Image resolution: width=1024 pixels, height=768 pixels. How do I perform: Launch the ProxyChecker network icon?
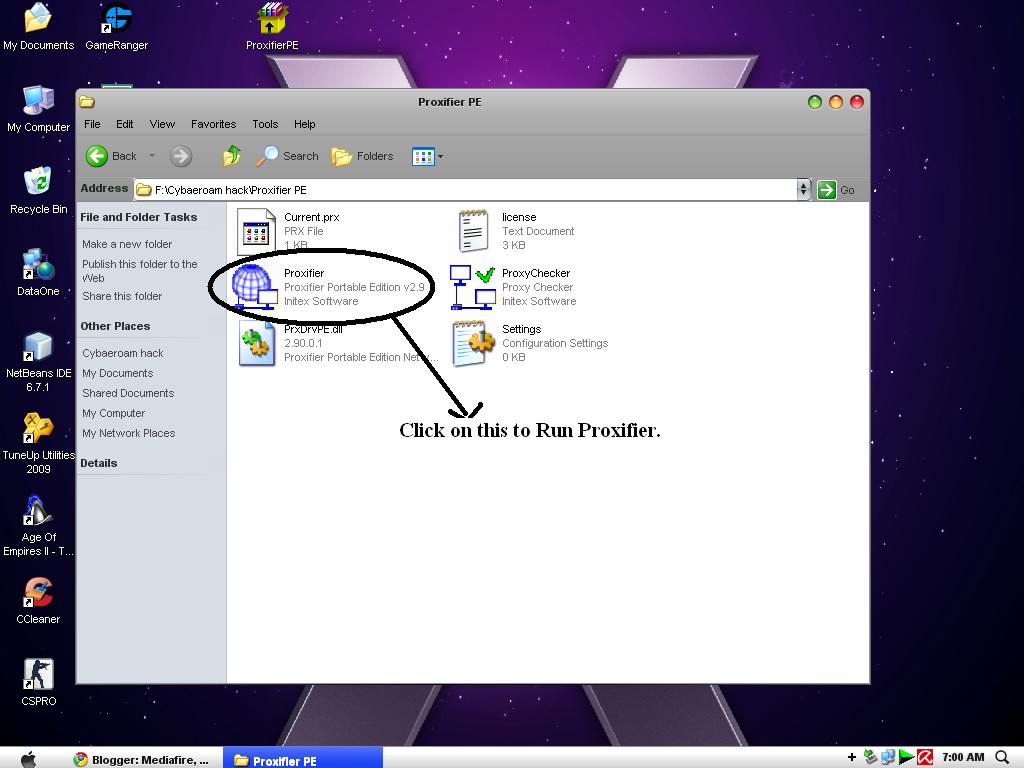(x=473, y=287)
